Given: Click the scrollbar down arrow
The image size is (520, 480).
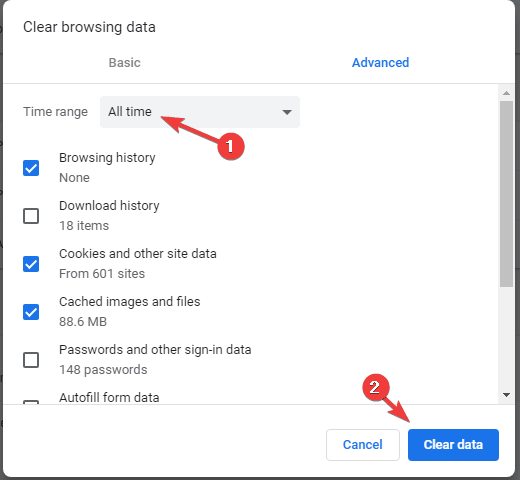Looking at the screenshot, I should (x=506, y=395).
